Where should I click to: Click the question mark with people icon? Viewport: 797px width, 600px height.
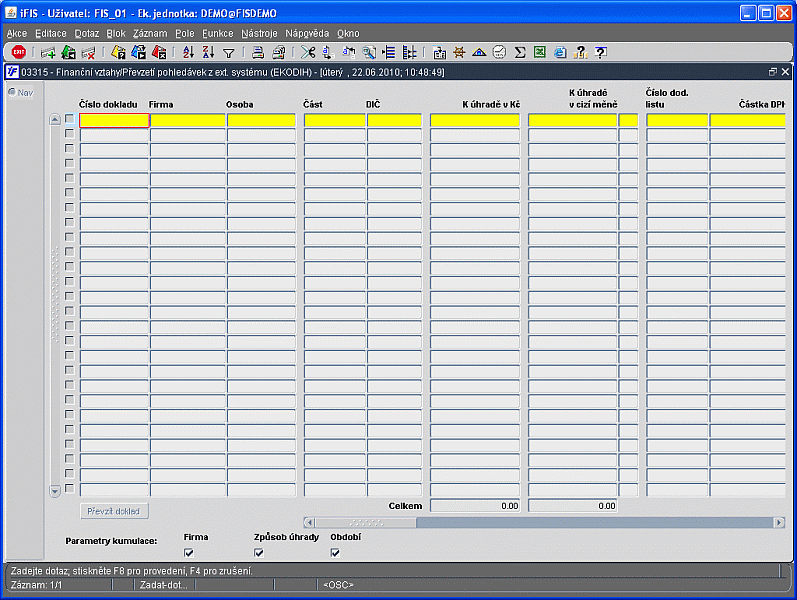pos(580,52)
